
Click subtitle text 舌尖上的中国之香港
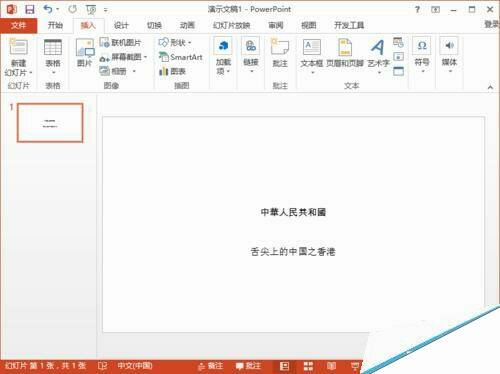pos(293,251)
